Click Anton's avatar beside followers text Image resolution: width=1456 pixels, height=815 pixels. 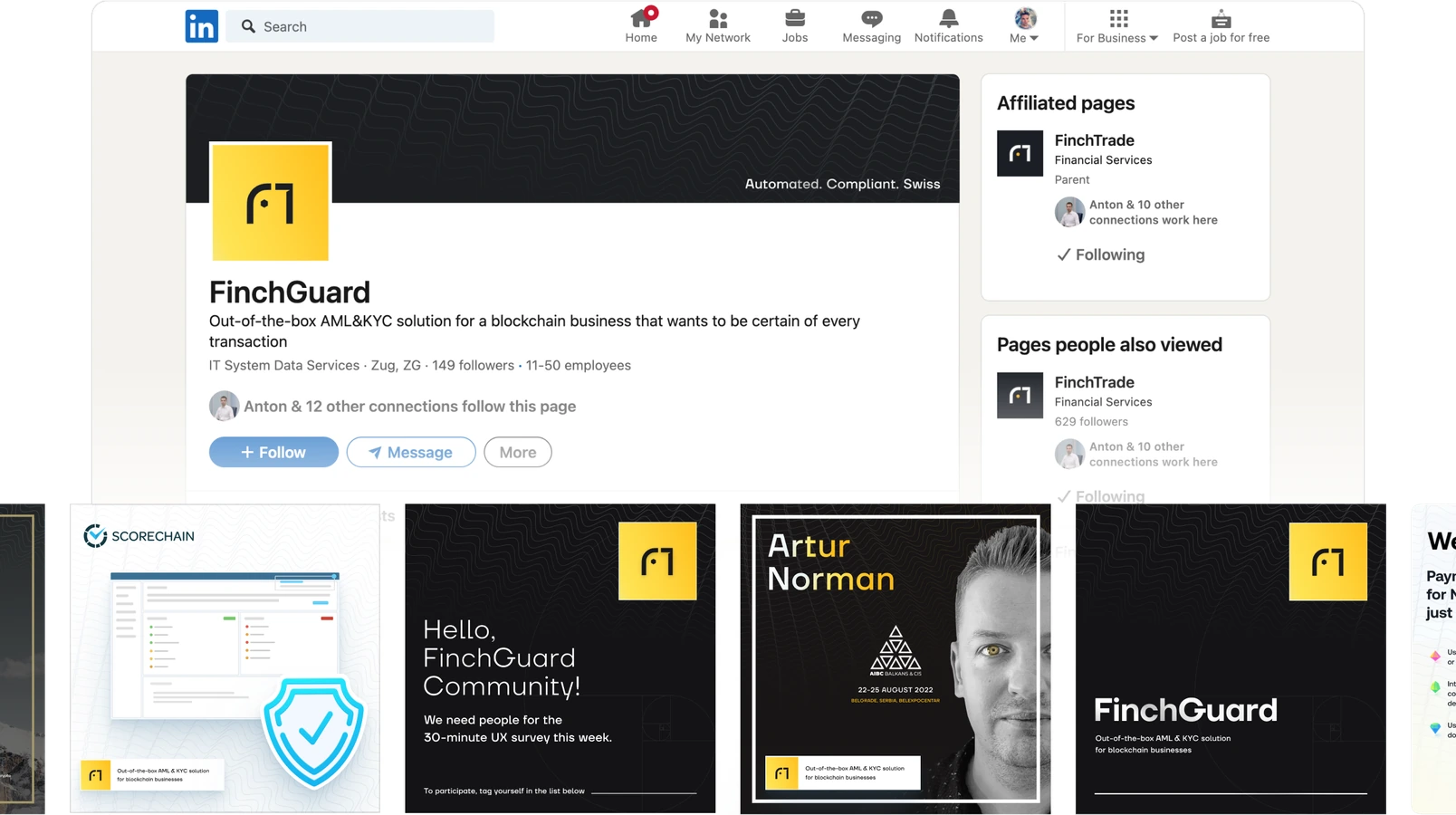224,406
